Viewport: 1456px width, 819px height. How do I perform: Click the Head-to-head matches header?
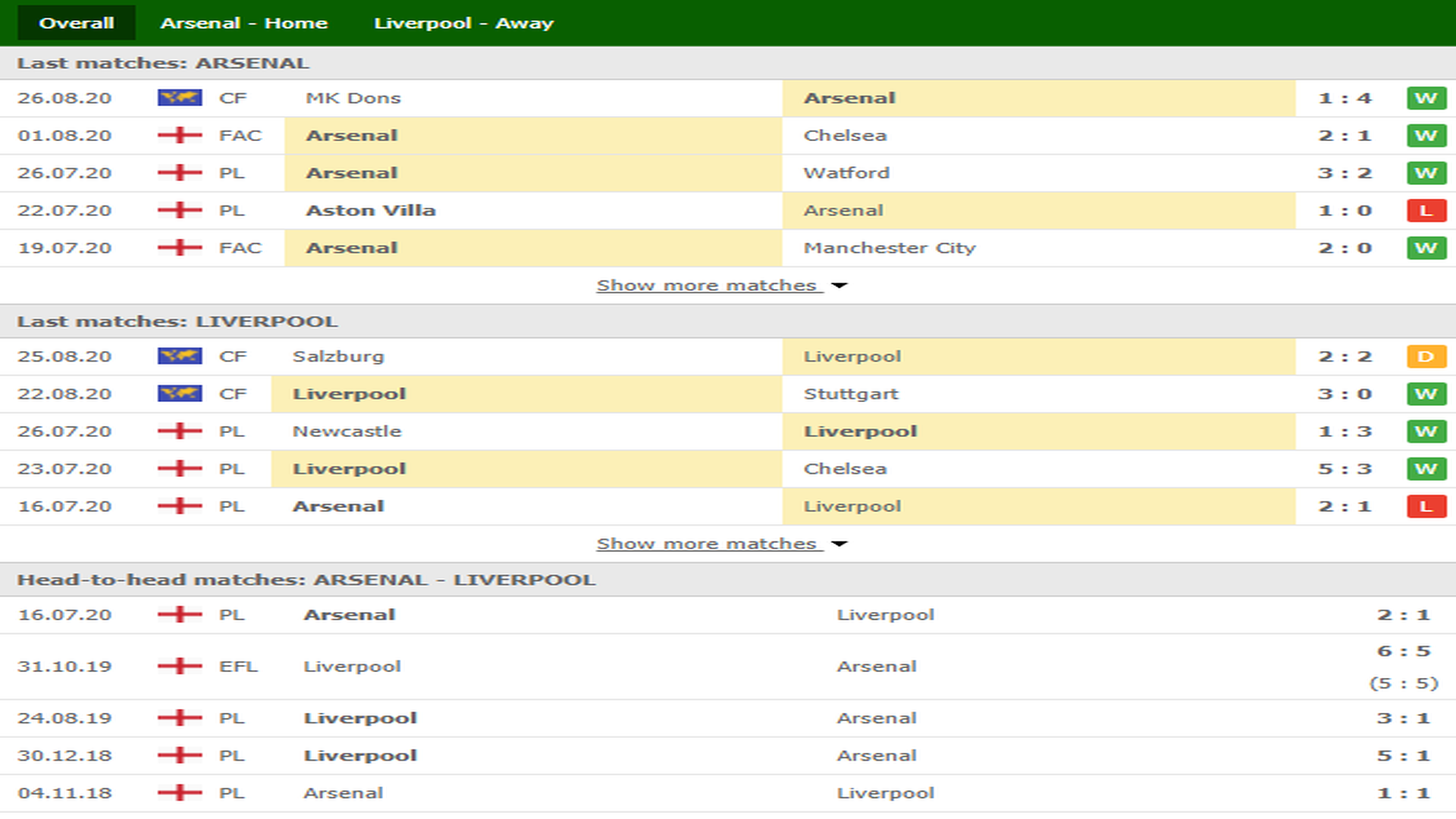coord(306,580)
